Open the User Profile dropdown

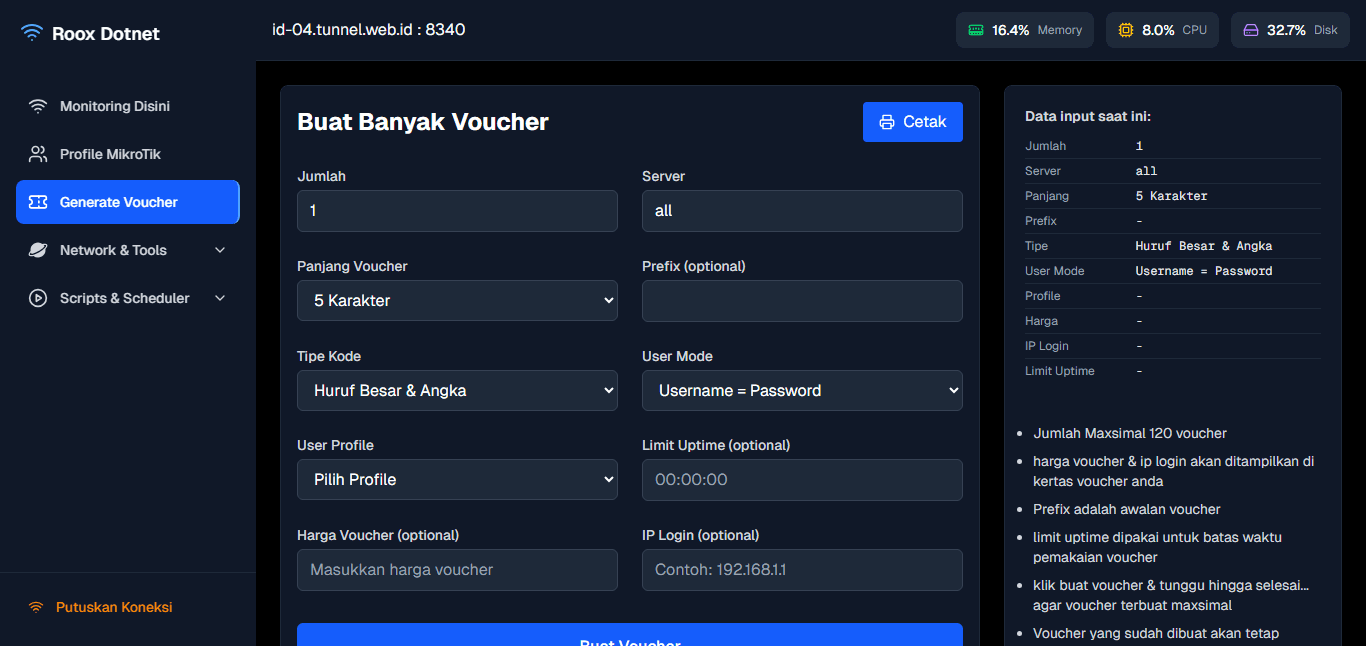[x=457, y=479]
